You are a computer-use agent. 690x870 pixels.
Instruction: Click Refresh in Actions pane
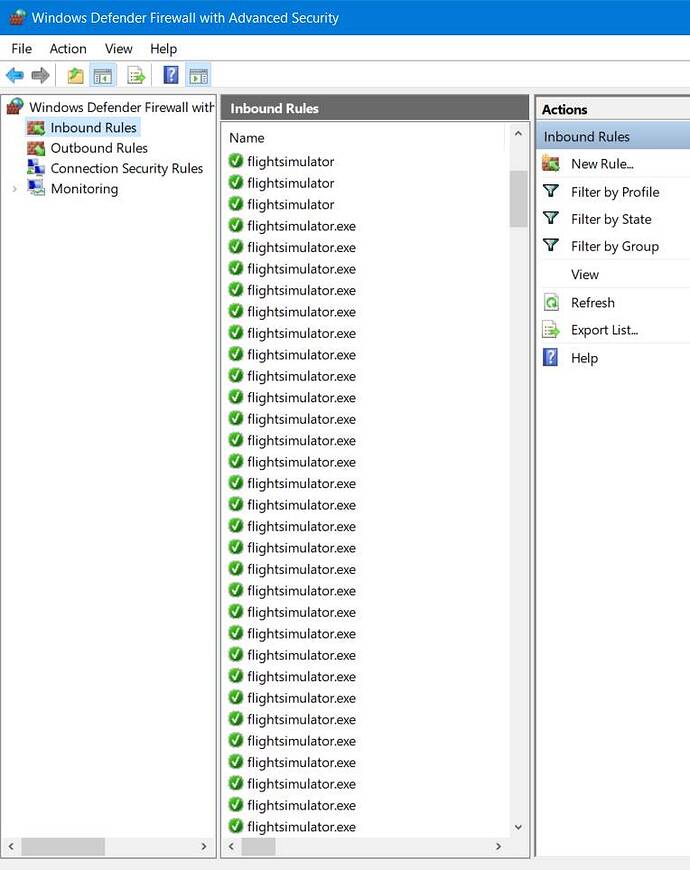pos(593,303)
